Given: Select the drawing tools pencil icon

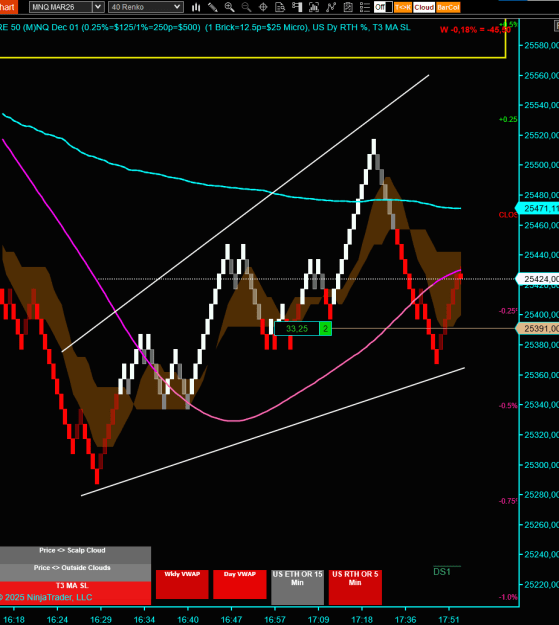Looking at the screenshot, I should click(213, 7).
